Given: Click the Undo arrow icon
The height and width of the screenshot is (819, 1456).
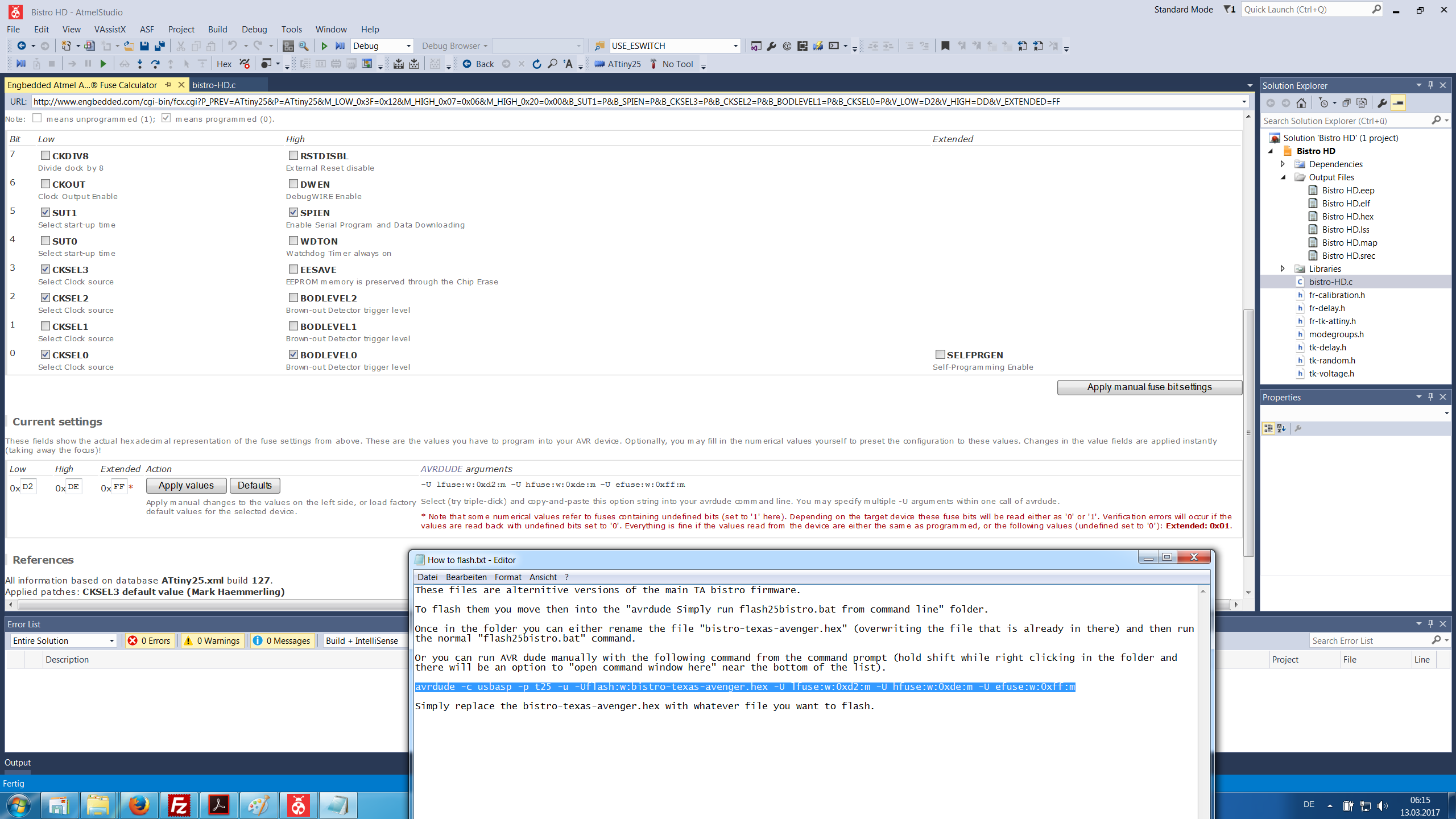Looking at the screenshot, I should click(x=232, y=46).
